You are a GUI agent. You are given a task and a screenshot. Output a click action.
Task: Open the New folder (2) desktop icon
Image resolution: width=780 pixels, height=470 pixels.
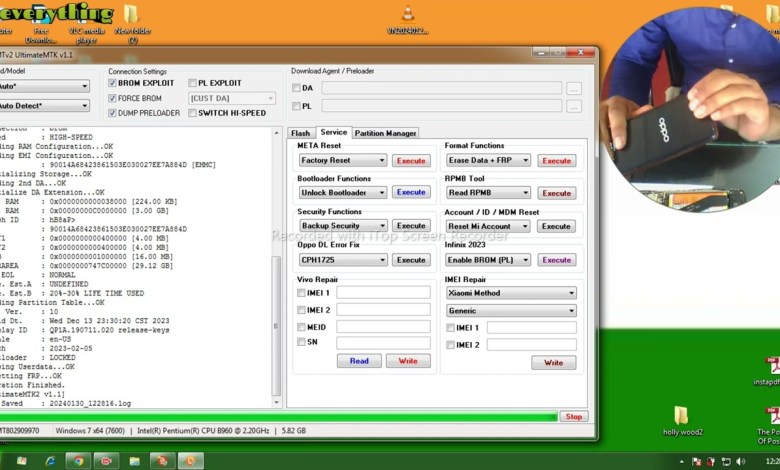click(132, 22)
